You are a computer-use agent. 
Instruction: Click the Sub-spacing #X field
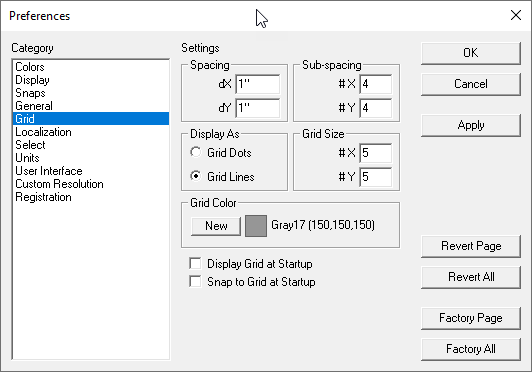(376, 84)
